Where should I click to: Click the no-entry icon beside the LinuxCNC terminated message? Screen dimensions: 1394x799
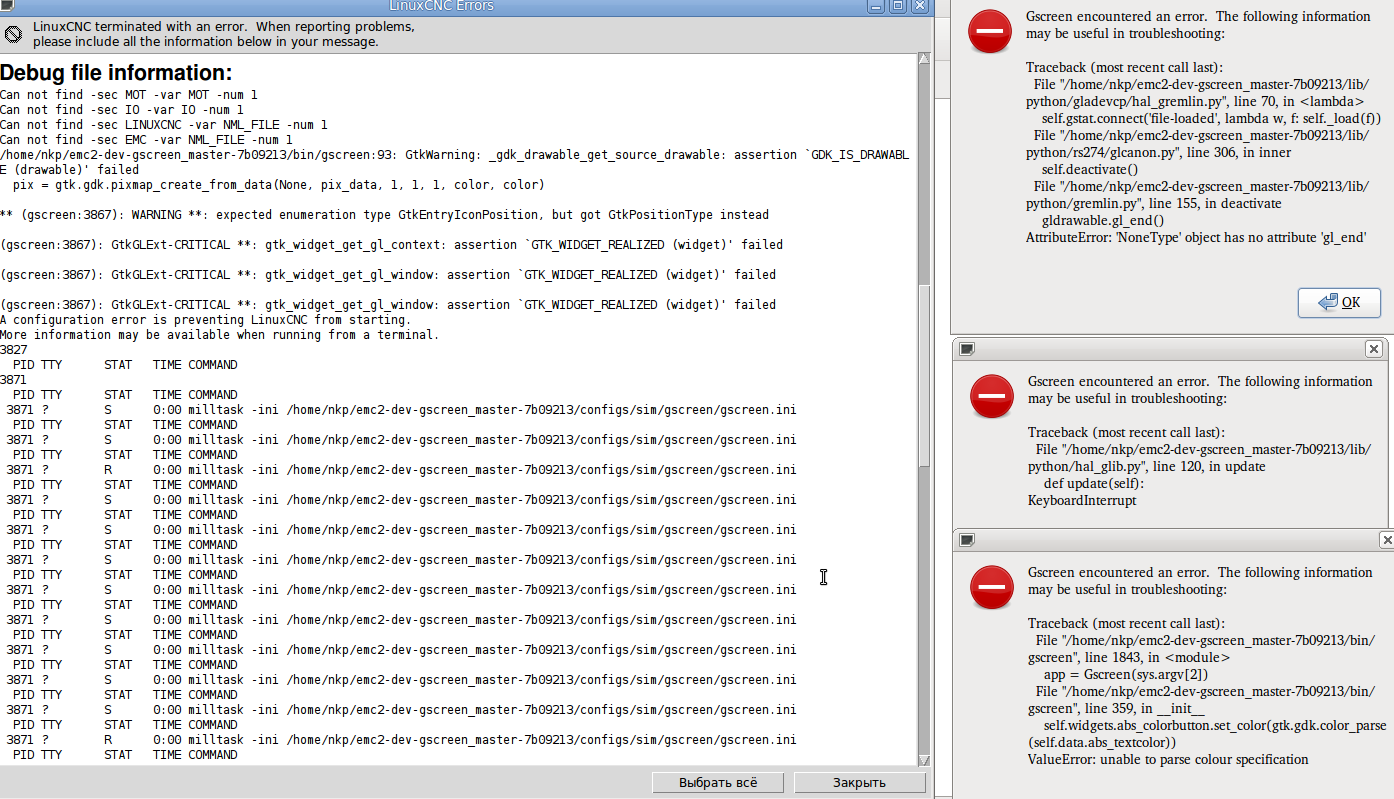13,35
